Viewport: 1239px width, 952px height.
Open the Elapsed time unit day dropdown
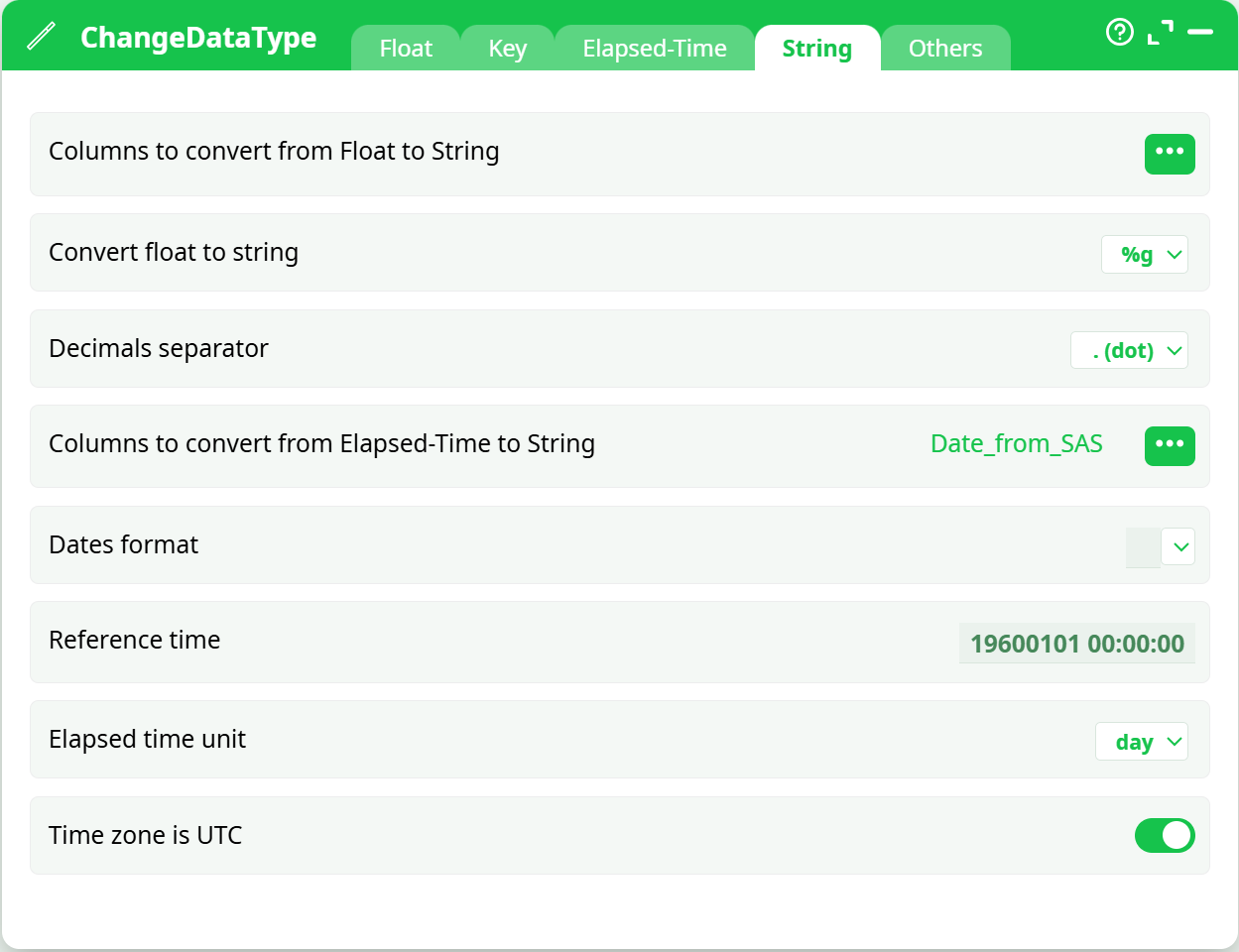pyautogui.click(x=1141, y=742)
